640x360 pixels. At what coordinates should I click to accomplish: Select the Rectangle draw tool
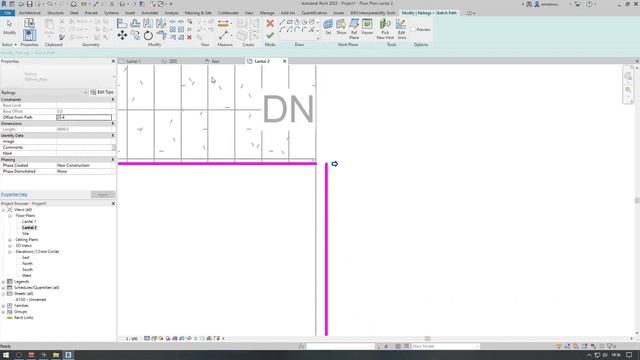pyautogui.click(x=289, y=22)
